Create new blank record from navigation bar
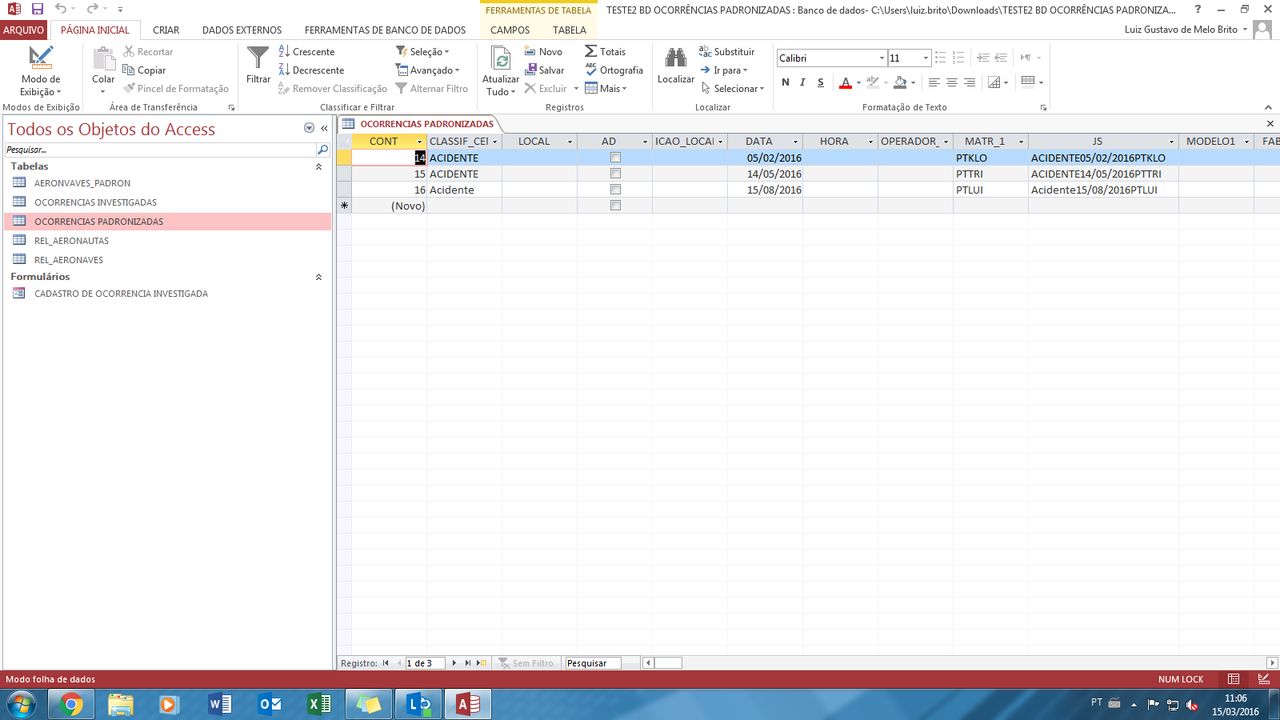This screenshot has height=720, width=1280. (x=481, y=663)
